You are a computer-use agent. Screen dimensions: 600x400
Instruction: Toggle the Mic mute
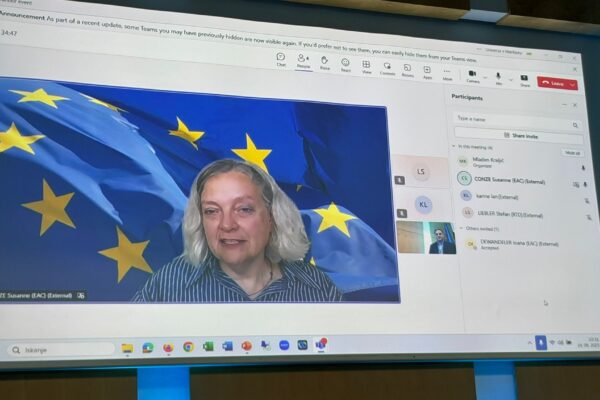(x=498, y=78)
